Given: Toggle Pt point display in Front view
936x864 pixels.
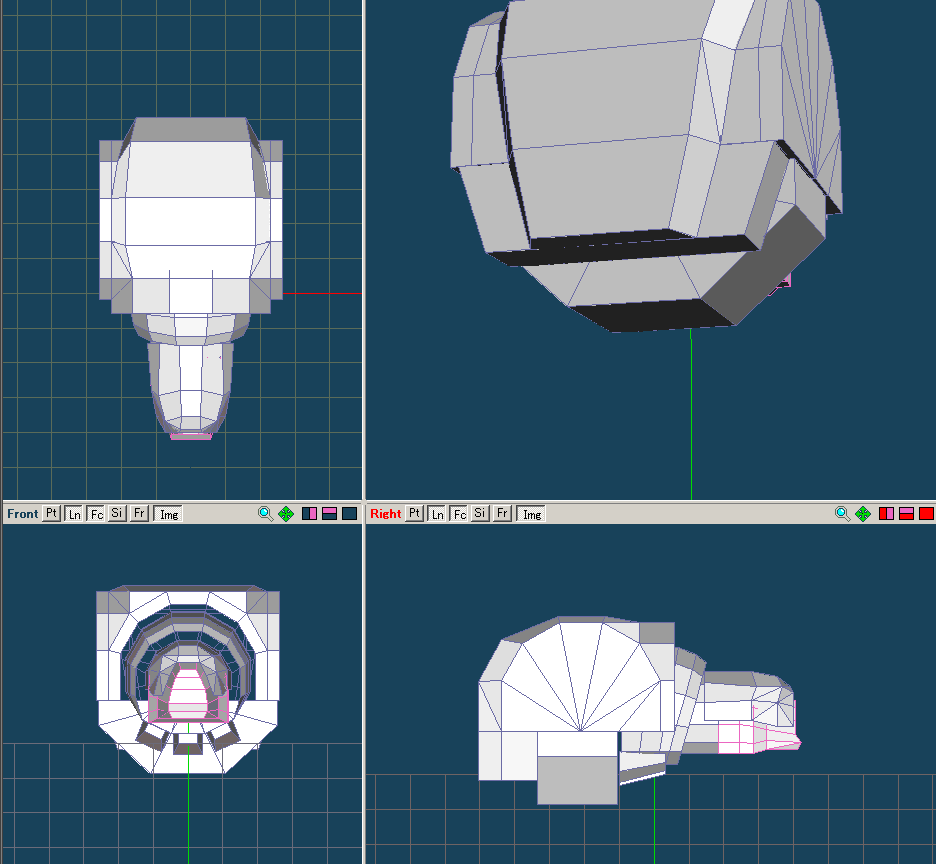Looking at the screenshot, I should [x=52, y=514].
